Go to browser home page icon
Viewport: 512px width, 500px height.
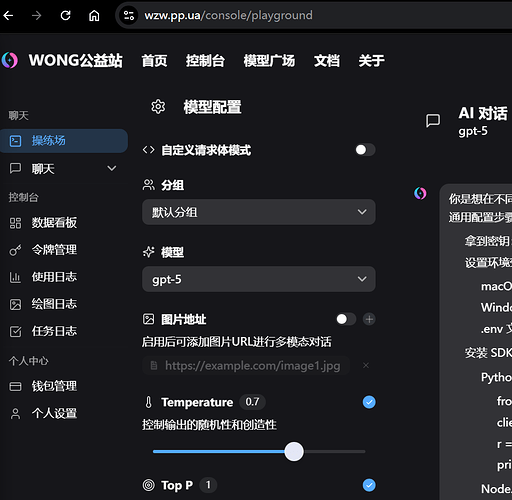94,15
